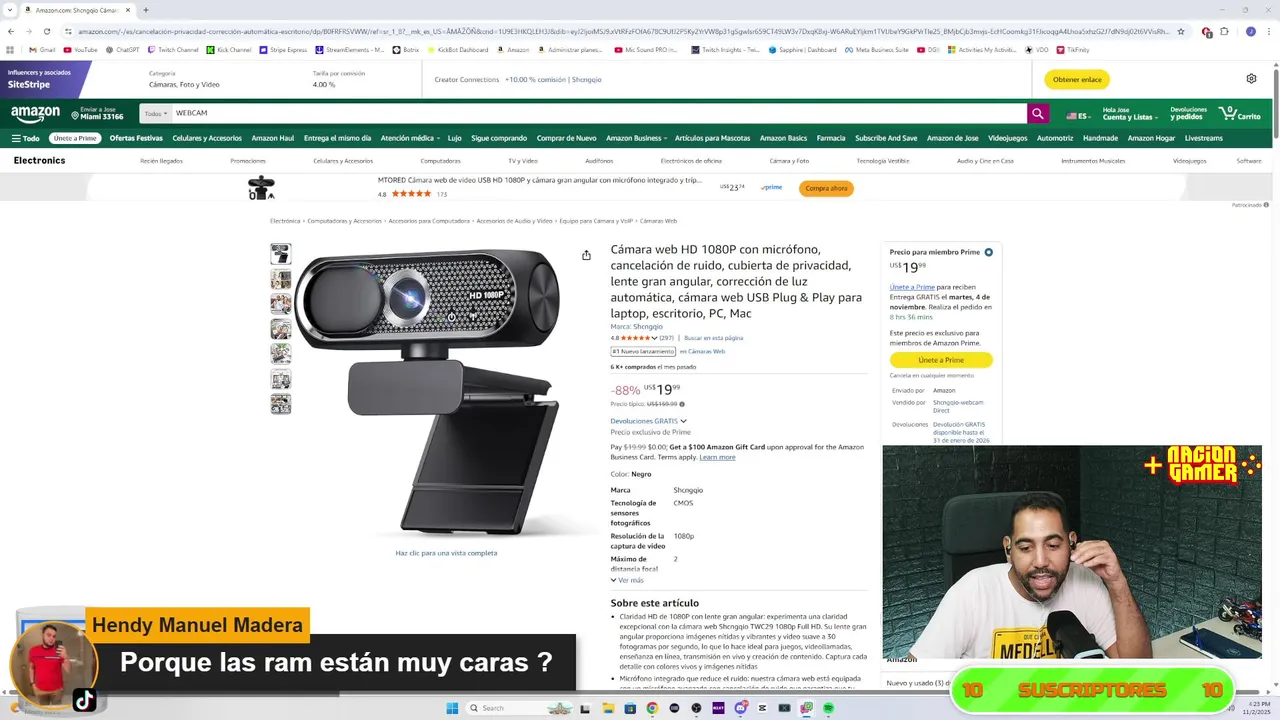
Task: Open File Explorer from the taskbar
Action: (608, 708)
